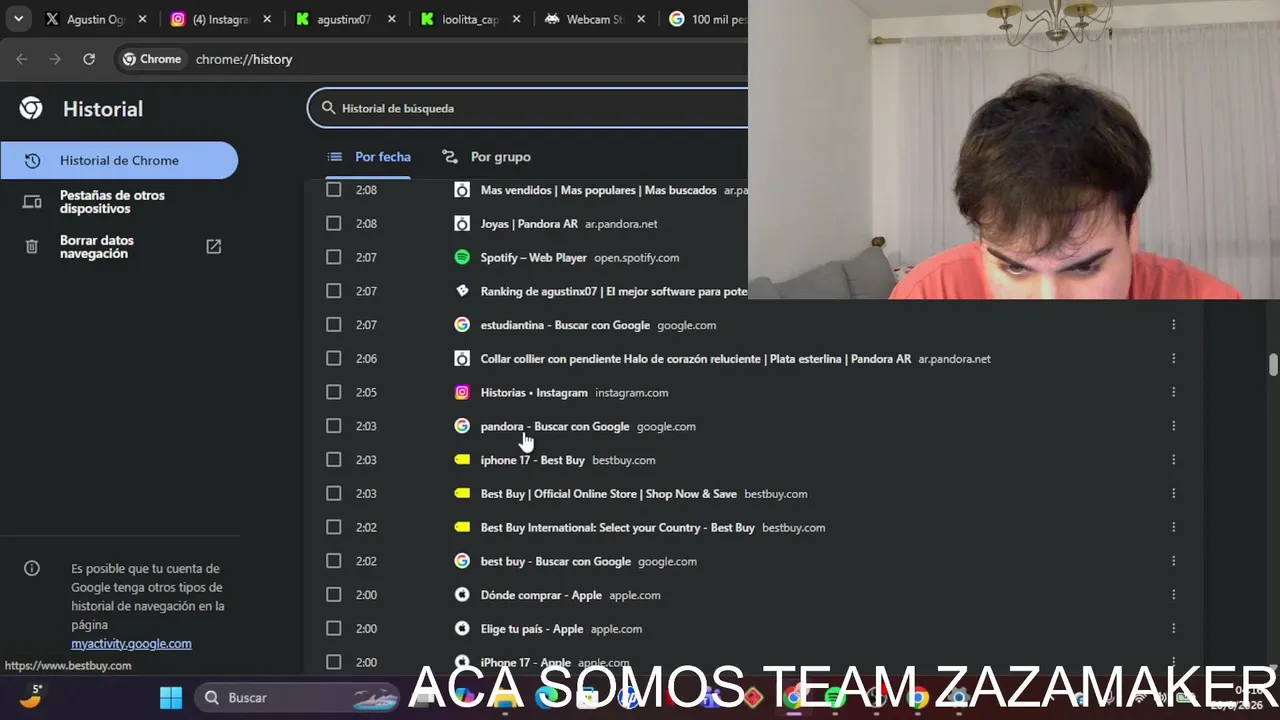Image resolution: width=1280 pixels, height=720 pixels.
Task: Open the Joyas | Pandora AR history link
Action: tap(529, 224)
